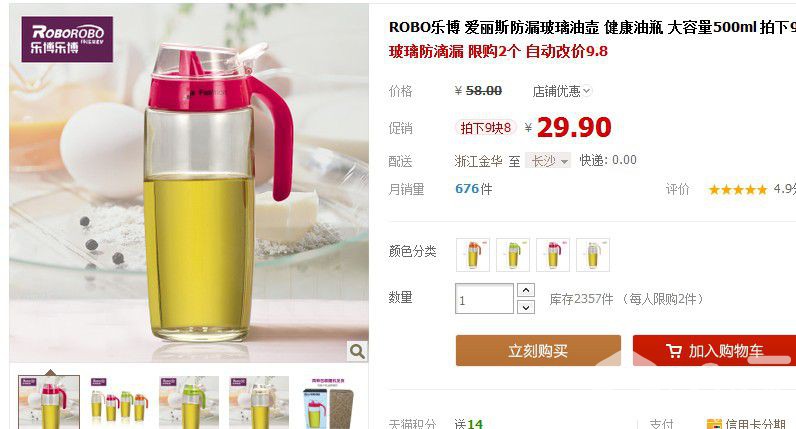Open the 长沙 delivery city dropdown
796x429 pixels.
click(548, 160)
